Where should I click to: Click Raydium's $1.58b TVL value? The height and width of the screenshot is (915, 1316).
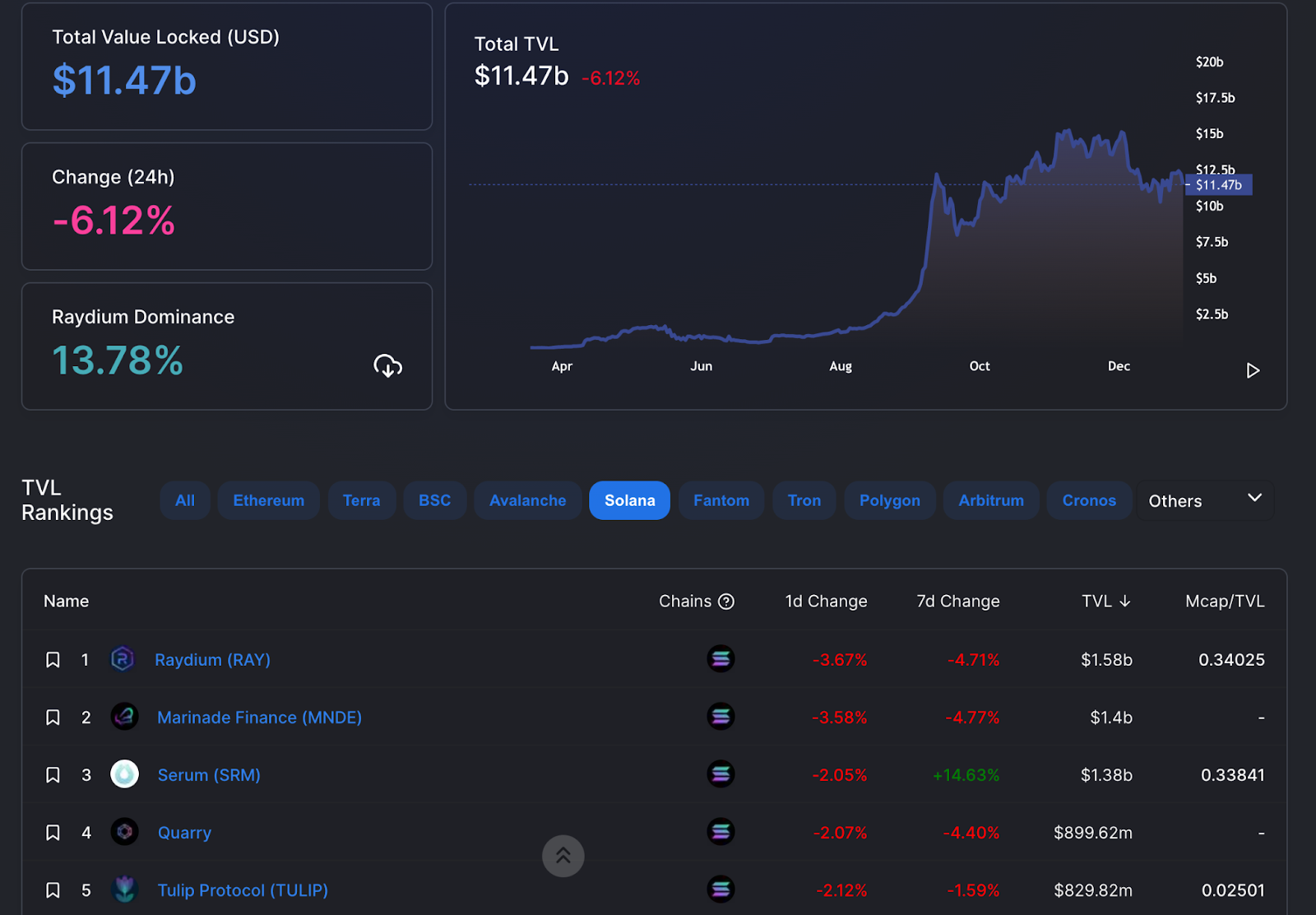coord(1106,660)
